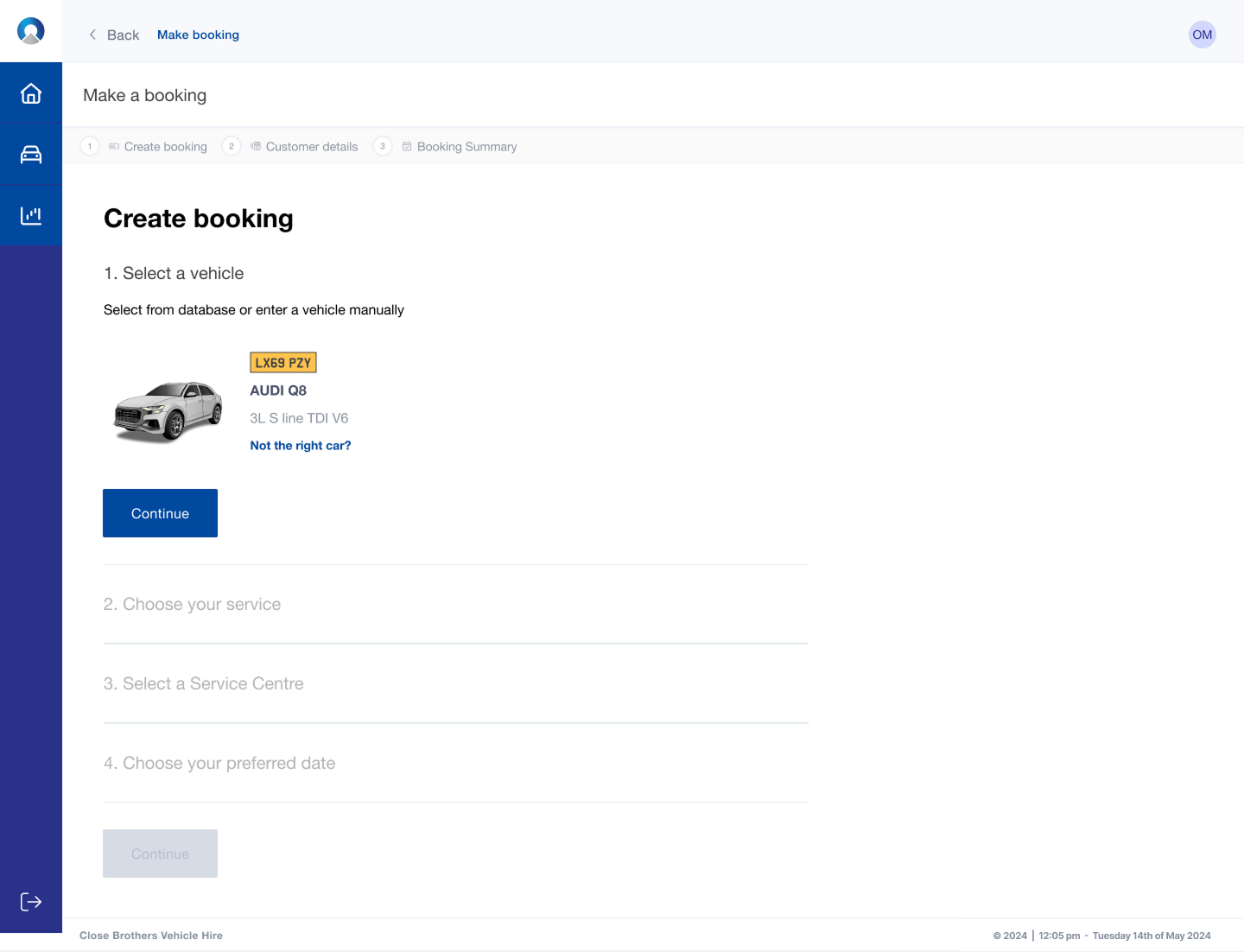Expand the Choose your service section
Image resolution: width=1244 pixels, height=952 pixels.
point(192,605)
